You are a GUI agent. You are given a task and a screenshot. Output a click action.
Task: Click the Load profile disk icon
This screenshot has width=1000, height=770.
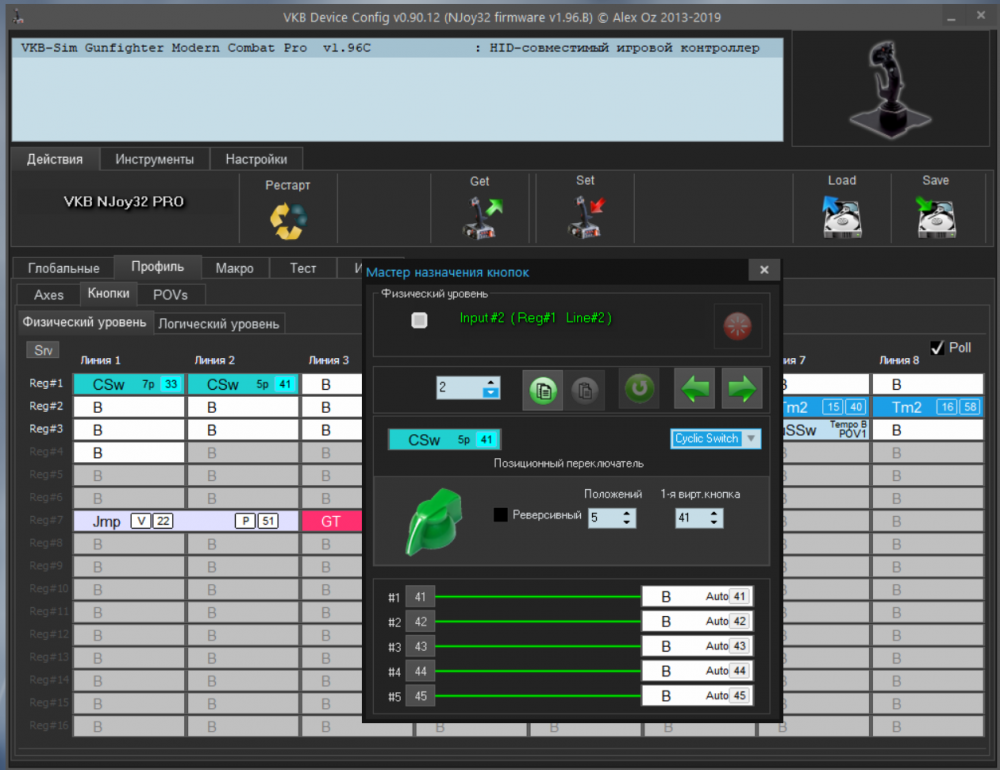(841, 217)
